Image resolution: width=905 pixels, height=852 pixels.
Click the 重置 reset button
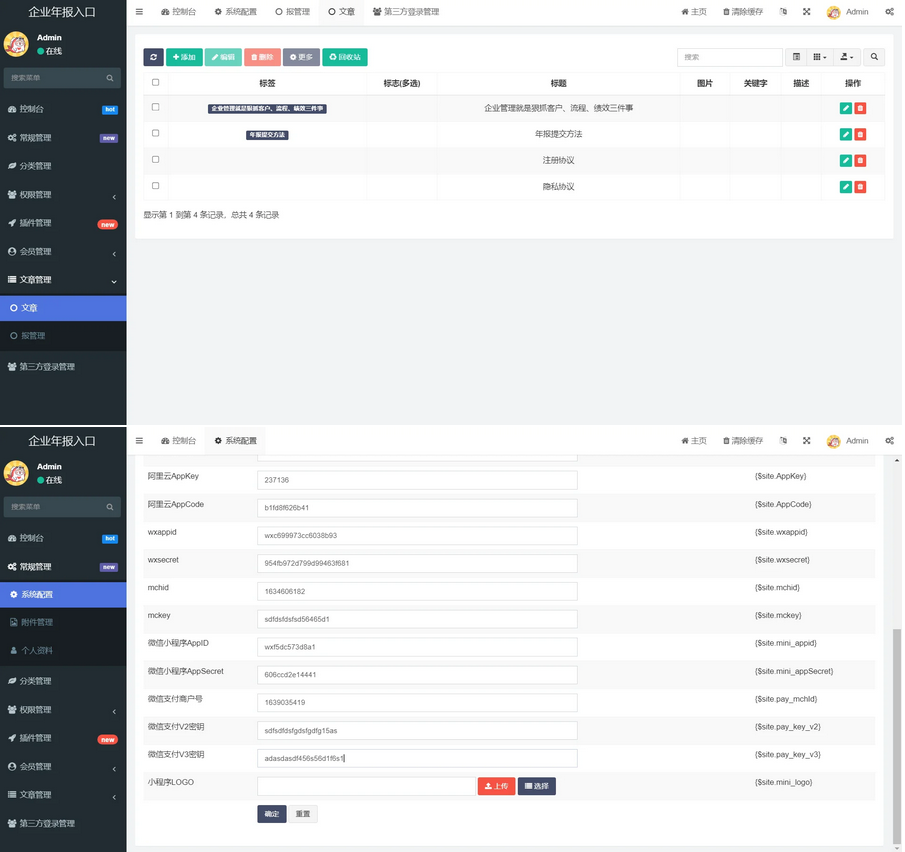point(302,814)
